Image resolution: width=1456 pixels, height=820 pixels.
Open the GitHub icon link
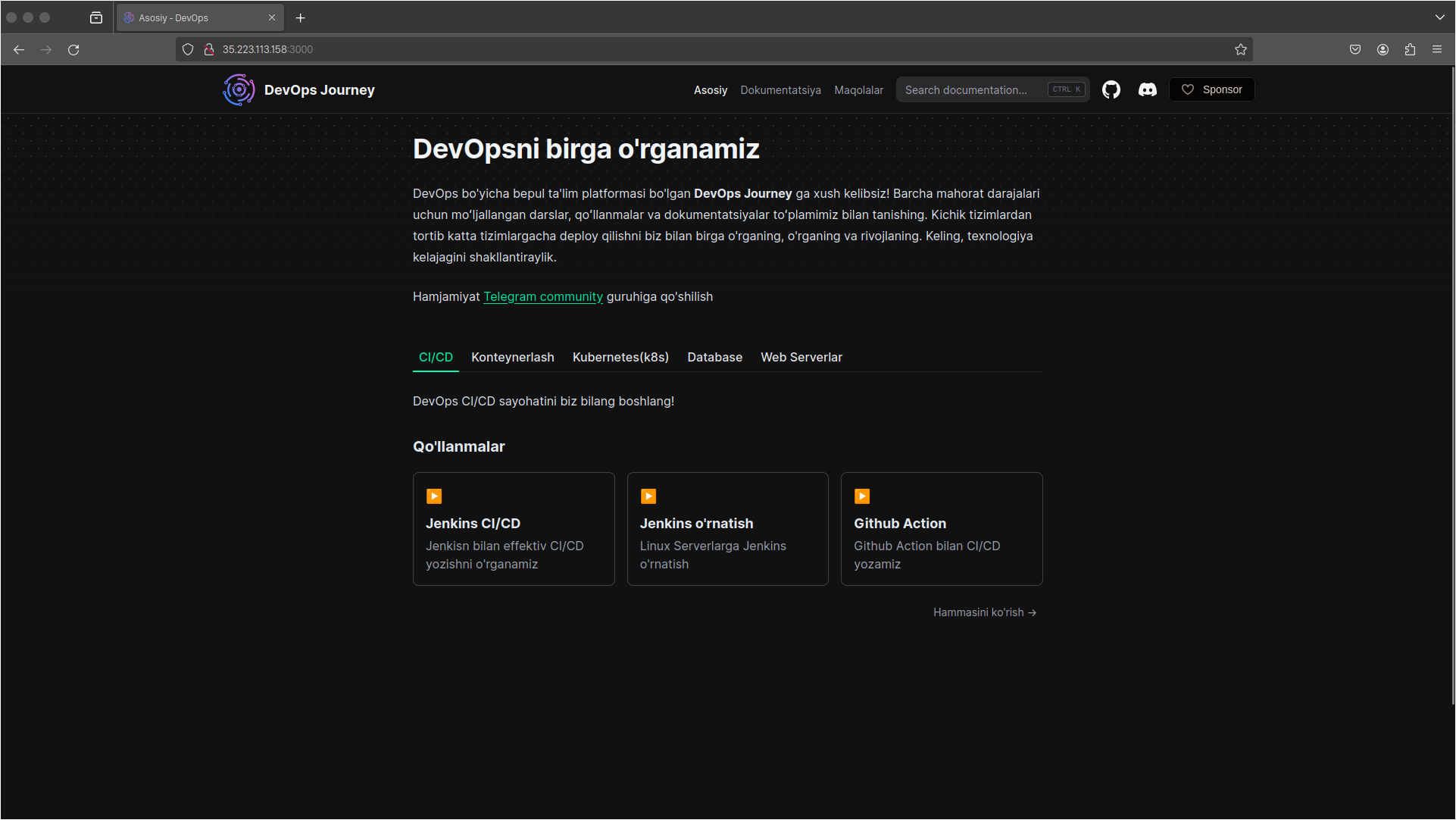click(1111, 89)
